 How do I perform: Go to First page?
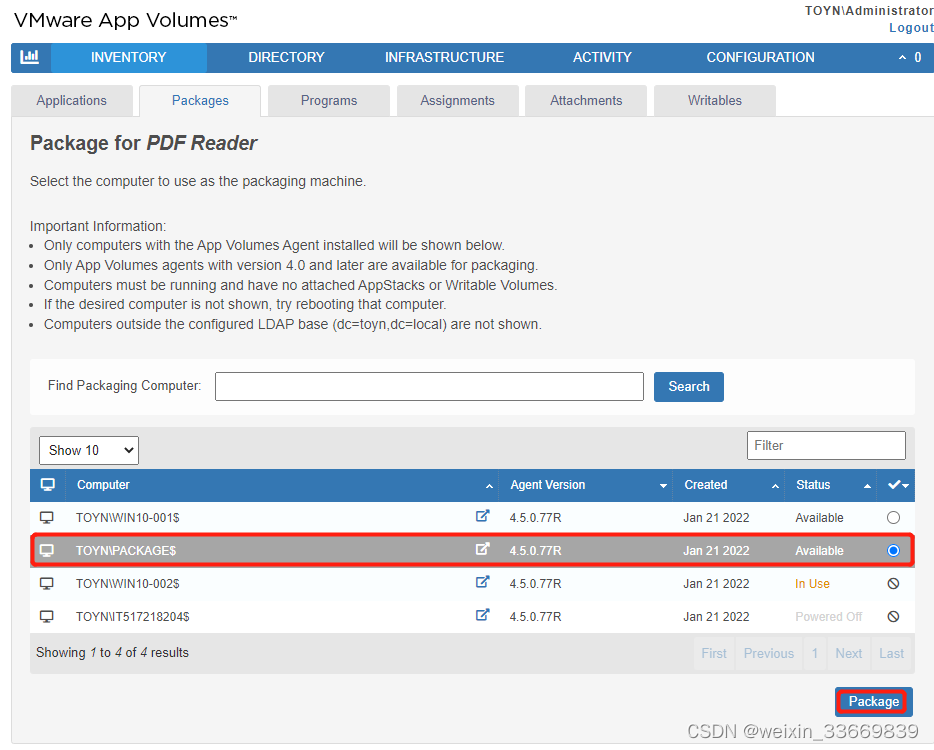pos(714,653)
